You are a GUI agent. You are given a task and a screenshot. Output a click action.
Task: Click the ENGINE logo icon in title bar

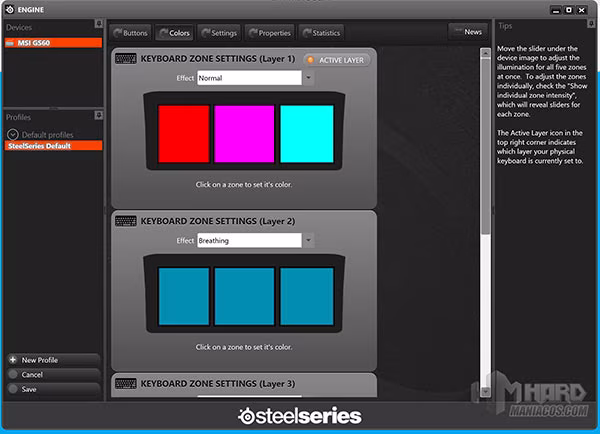tap(10, 8)
